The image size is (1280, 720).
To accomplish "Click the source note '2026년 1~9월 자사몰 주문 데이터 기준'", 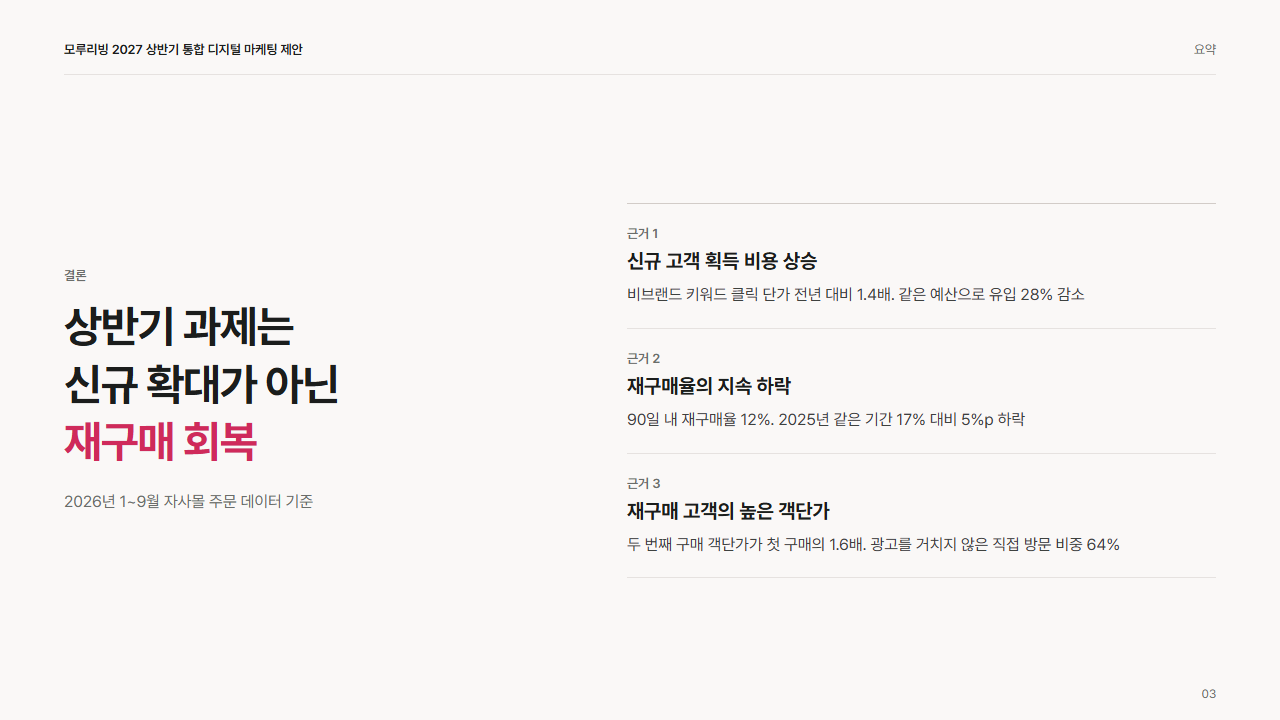I will [188, 501].
